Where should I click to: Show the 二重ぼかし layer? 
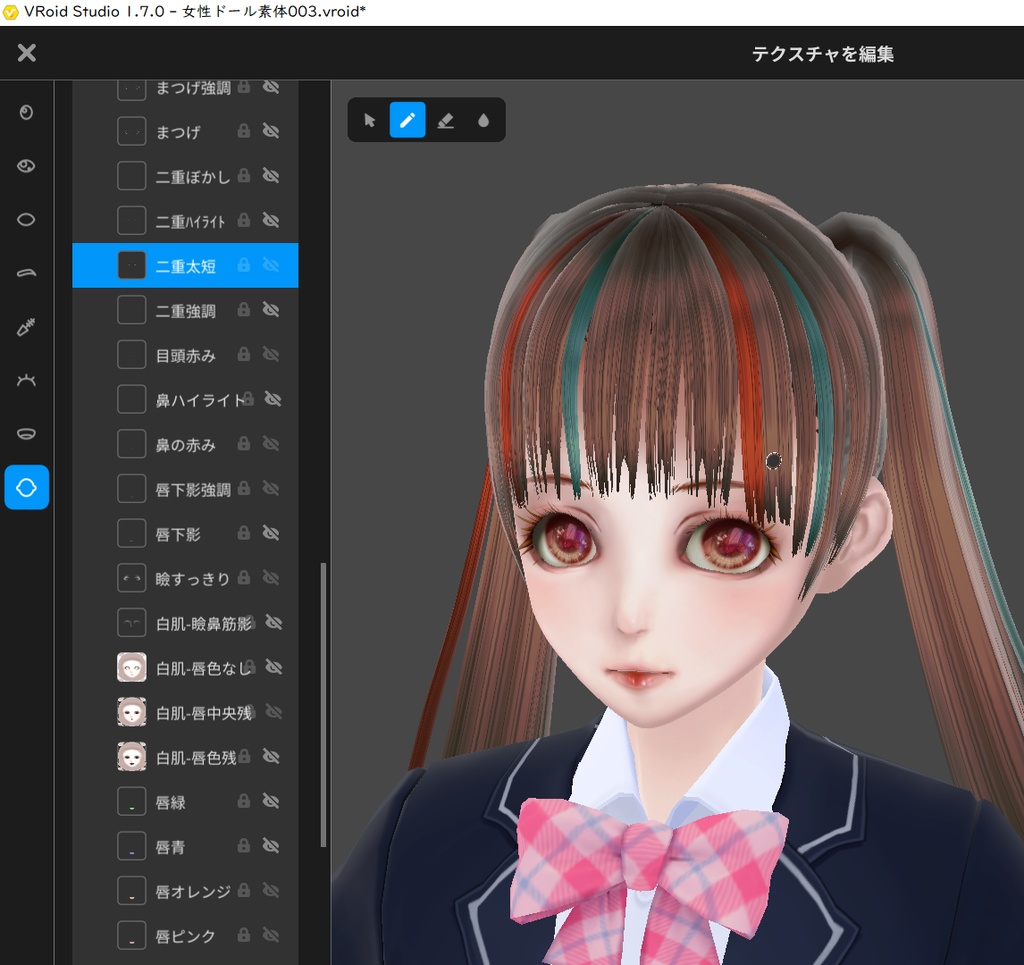pos(270,176)
